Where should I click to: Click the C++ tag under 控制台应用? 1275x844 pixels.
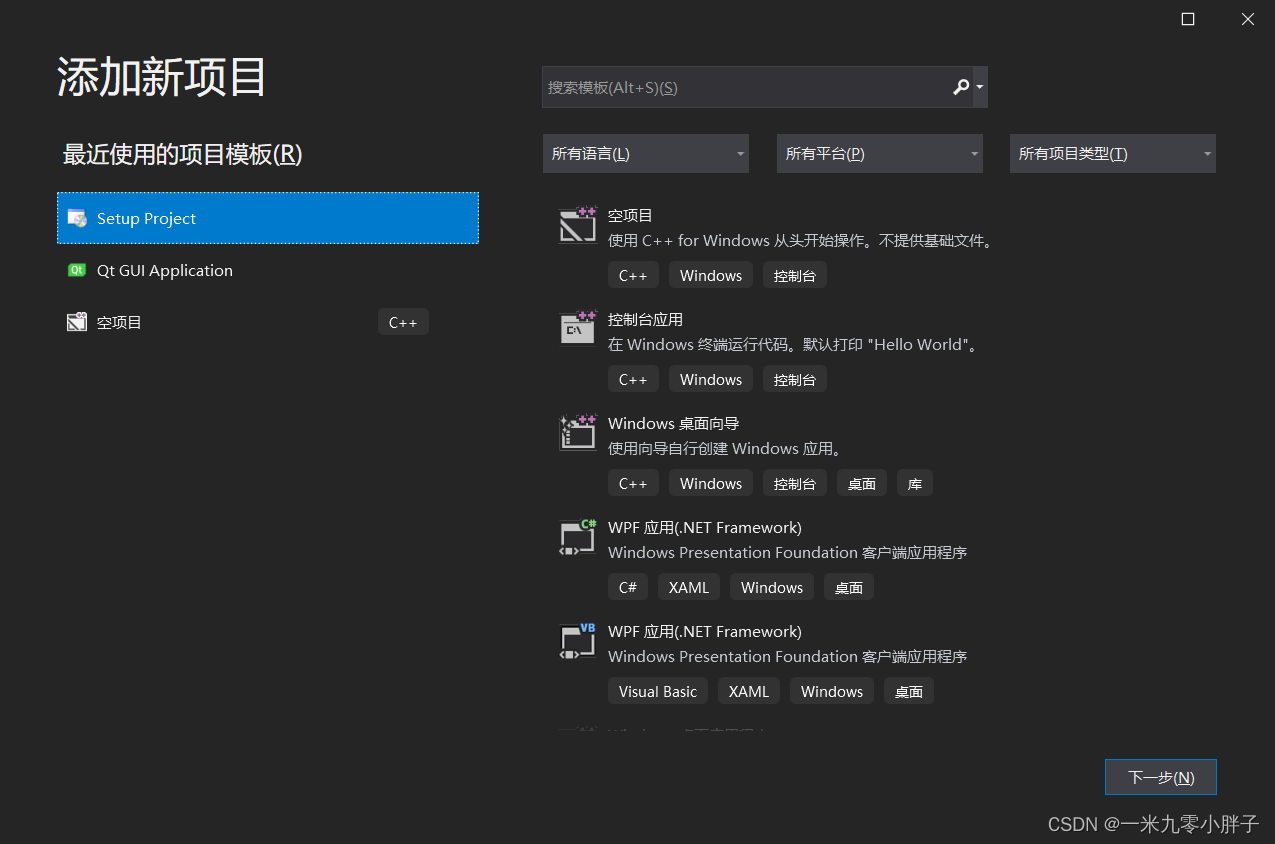(x=633, y=379)
